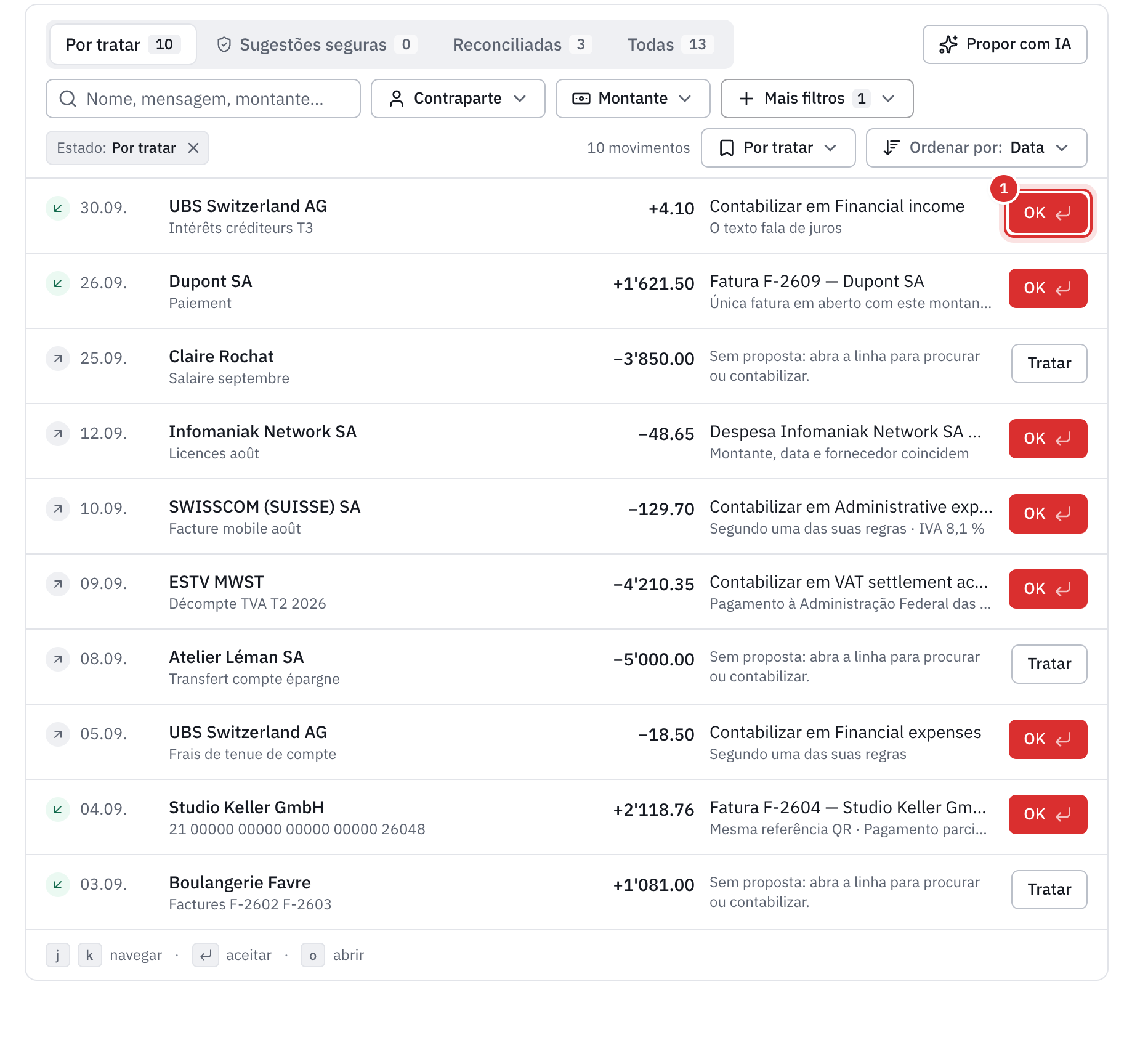This screenshot has width=1148, height=1040.
Task: Click the o key hint beside abrir
Action: 313,955
